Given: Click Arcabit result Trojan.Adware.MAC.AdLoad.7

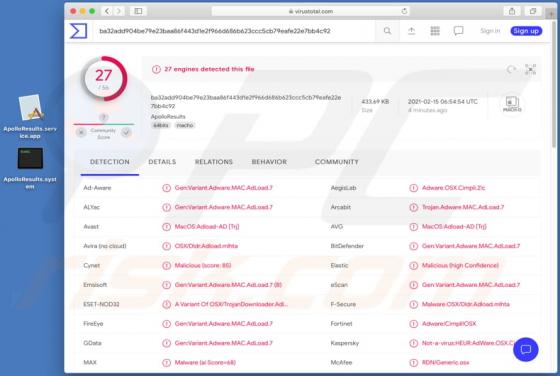Looking at the screenshot, I should click(x=463, y=207).
